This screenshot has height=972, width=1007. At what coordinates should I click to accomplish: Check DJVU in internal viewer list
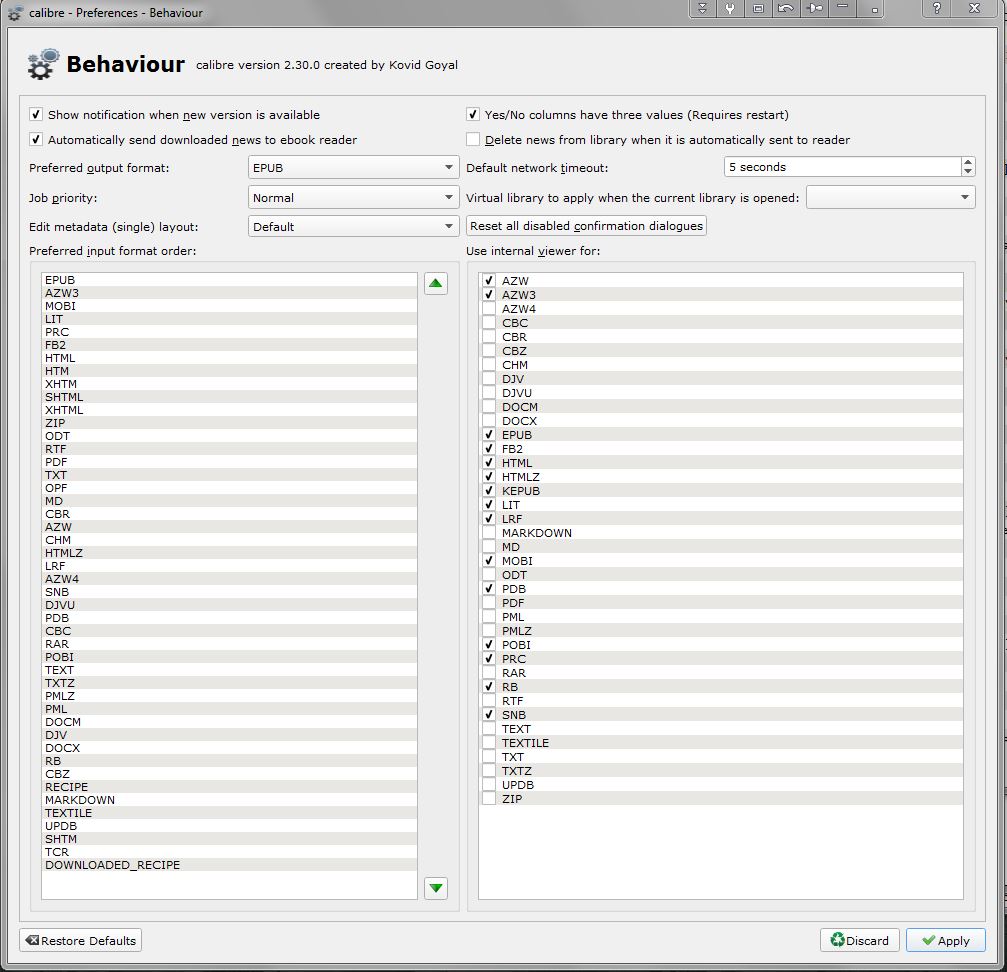tap(489, 393)
